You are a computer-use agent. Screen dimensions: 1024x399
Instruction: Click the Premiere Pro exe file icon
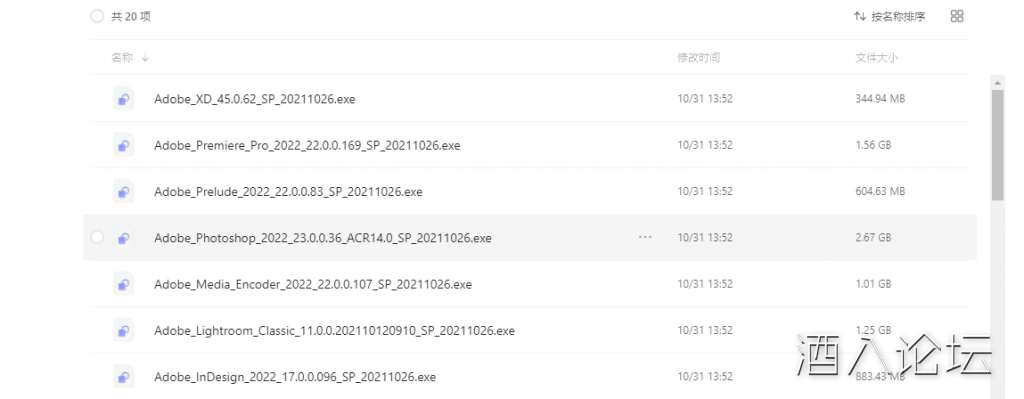coord(123,145)
